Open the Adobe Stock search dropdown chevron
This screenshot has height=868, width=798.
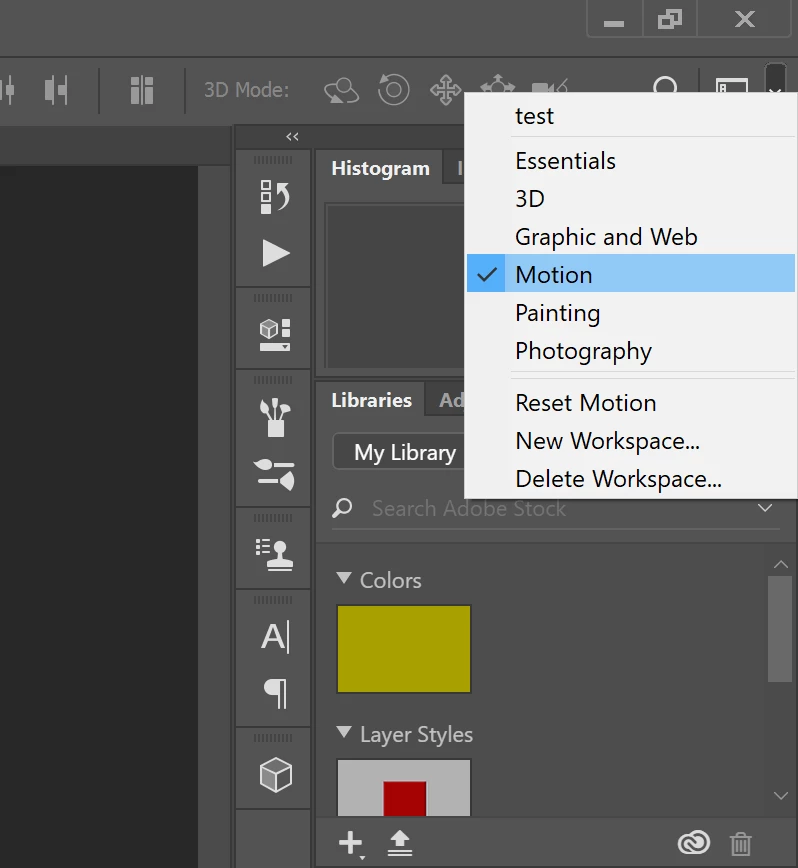click(765, 508)
